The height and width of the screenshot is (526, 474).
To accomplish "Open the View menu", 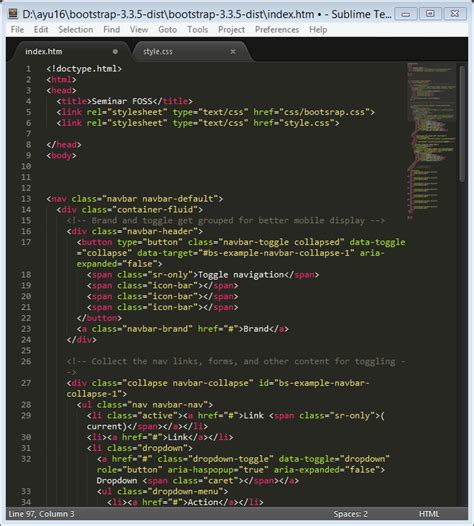I will (139, 30).
